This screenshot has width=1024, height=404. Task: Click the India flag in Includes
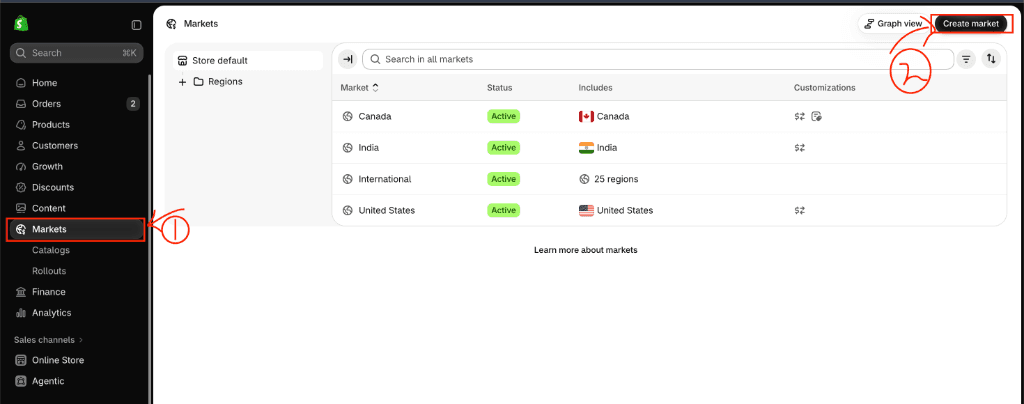[586, 148]
